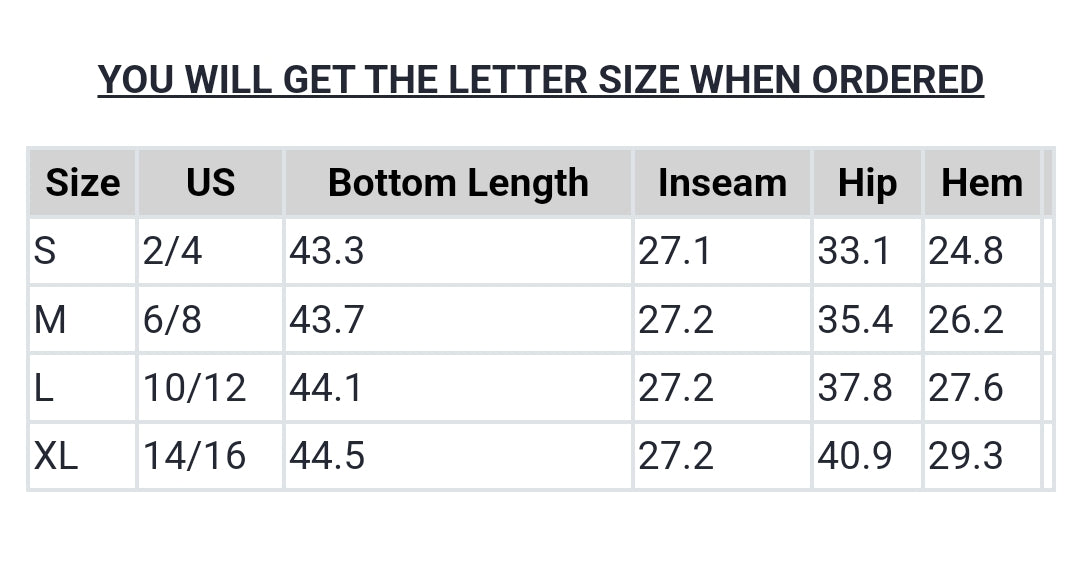The image size is (1080, 584).
Task: Select the XL size row label
Action: pyautogui.click(x=56, y=456)
